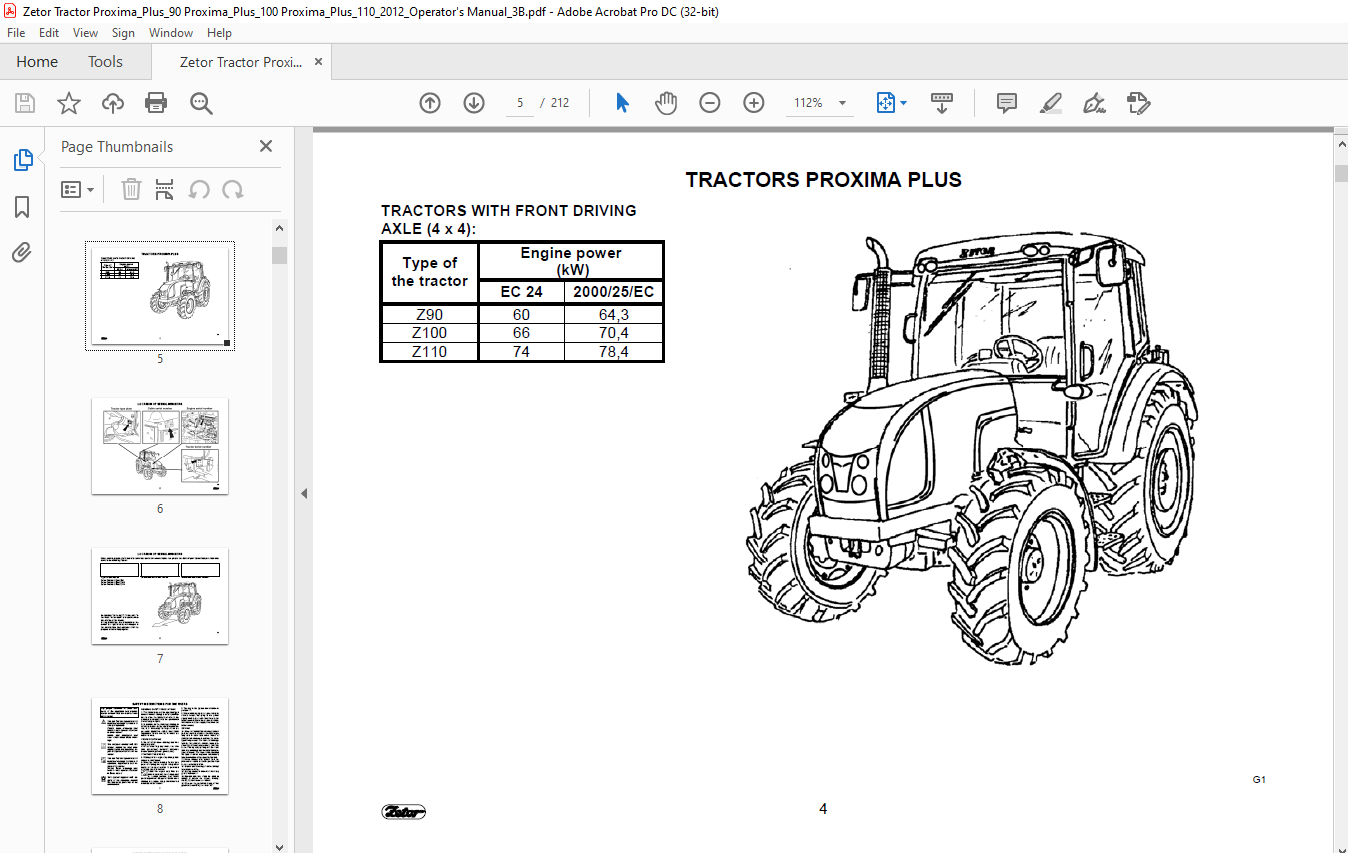Select page 8 thumbnail
Viewport: 1348px width, 853px height.
pyautogui.click(x=160, y=746)
